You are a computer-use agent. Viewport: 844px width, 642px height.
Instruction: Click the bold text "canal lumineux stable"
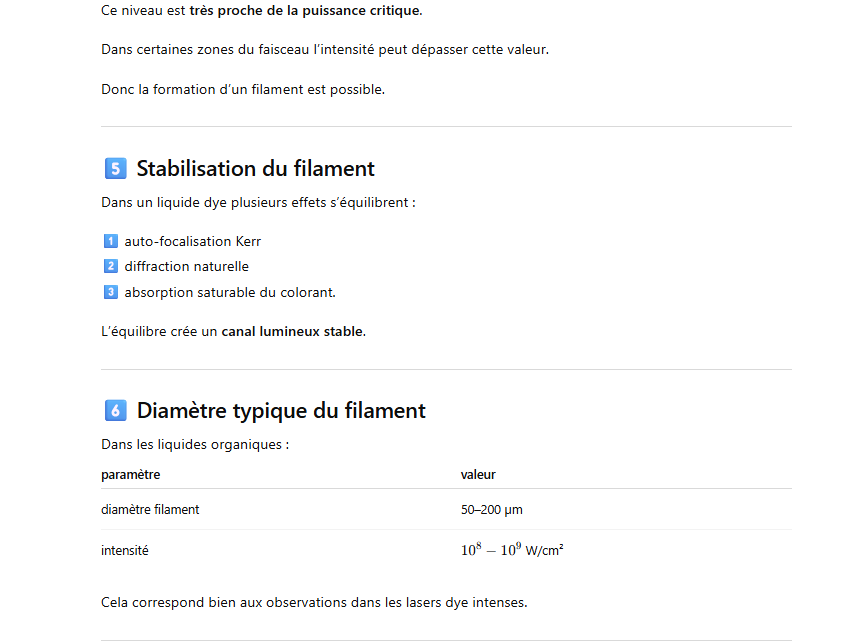pos(293,331)
